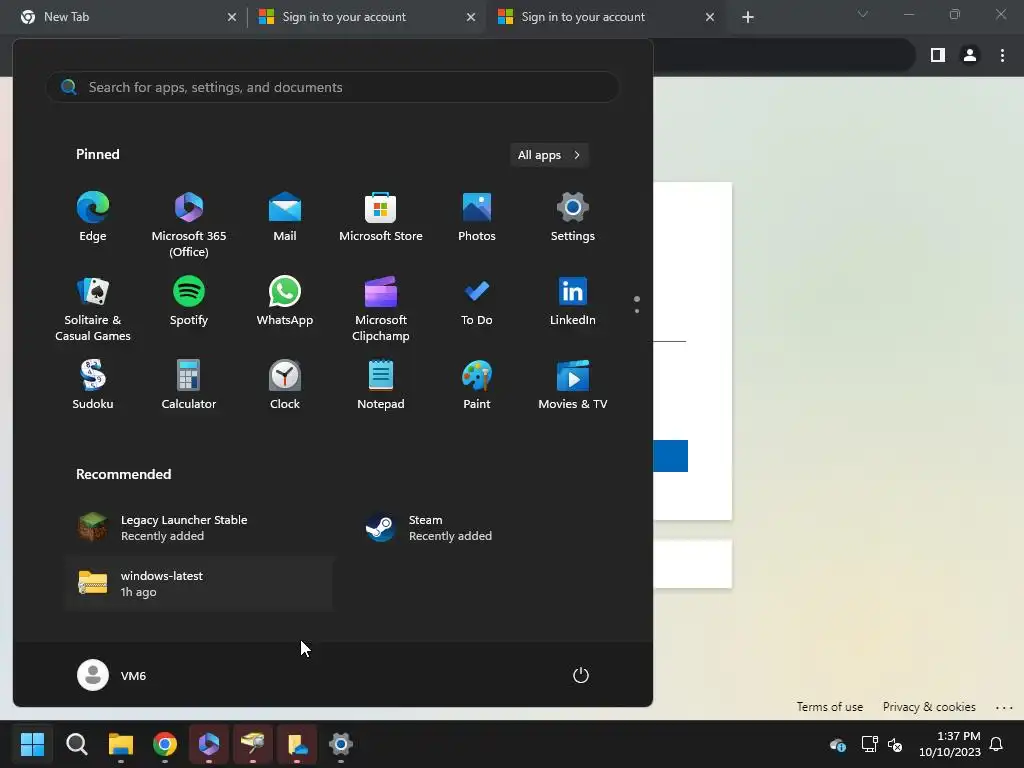
Task: Open WhatsApp pinned app
Action: (285, 301)
